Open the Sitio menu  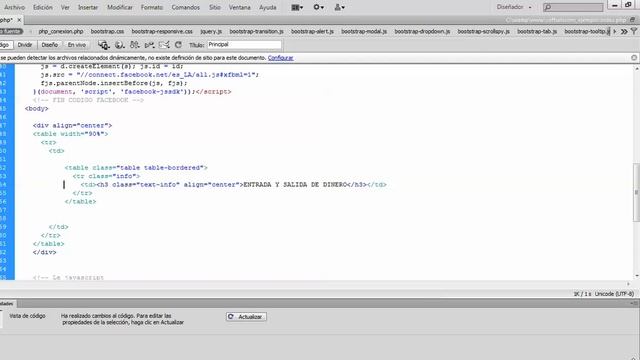[x=215, y=7]
